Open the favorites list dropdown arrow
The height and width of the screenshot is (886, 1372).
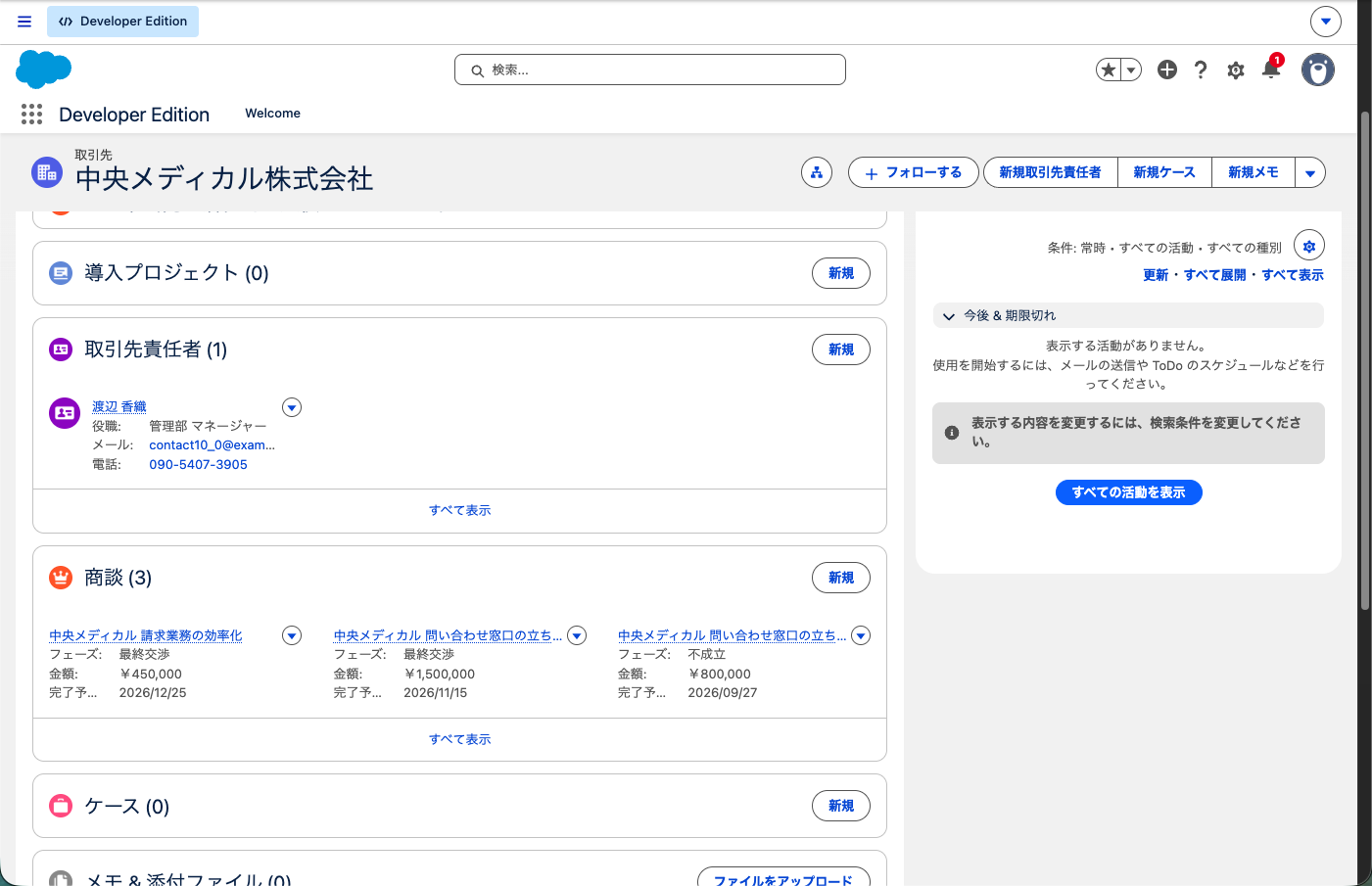(1132, 70)
